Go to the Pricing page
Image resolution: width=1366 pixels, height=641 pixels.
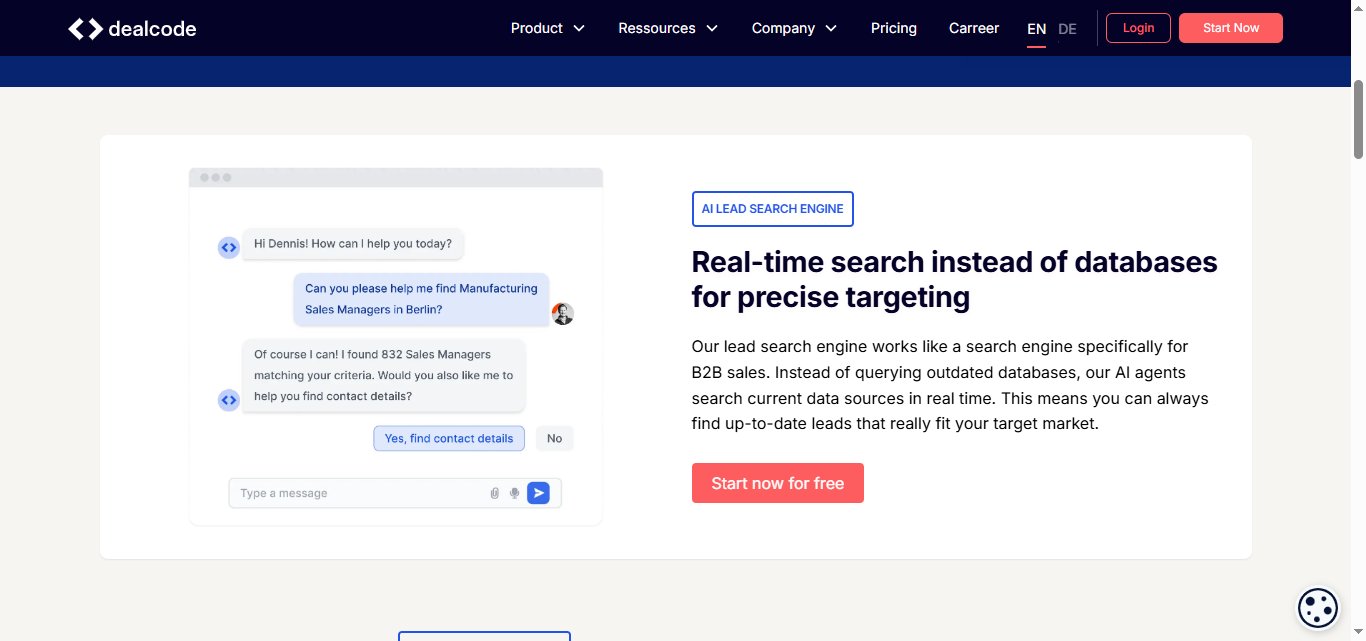pyautogui.click(x=893, y=28)
